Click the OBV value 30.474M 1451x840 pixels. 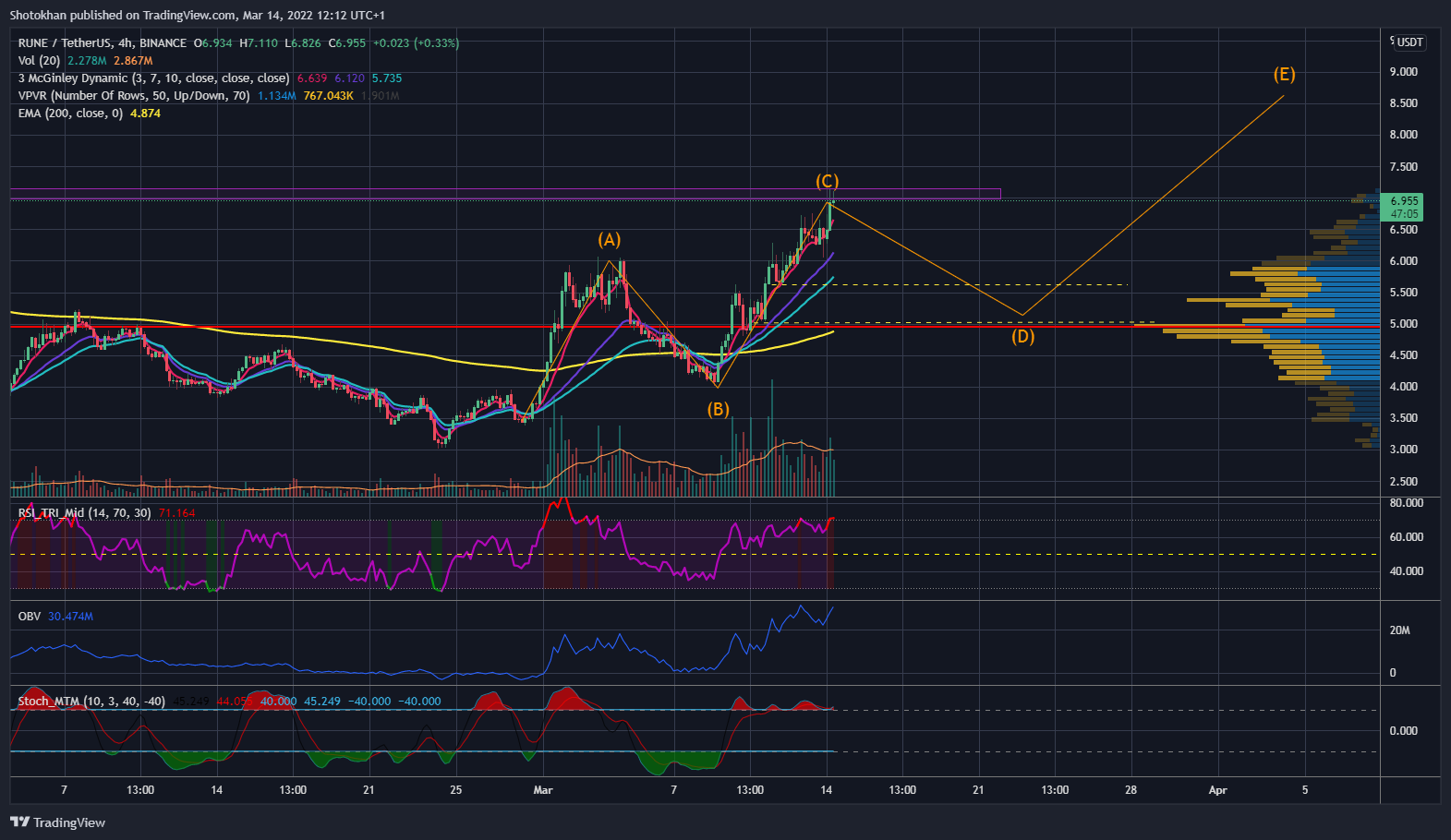point(70,617)
